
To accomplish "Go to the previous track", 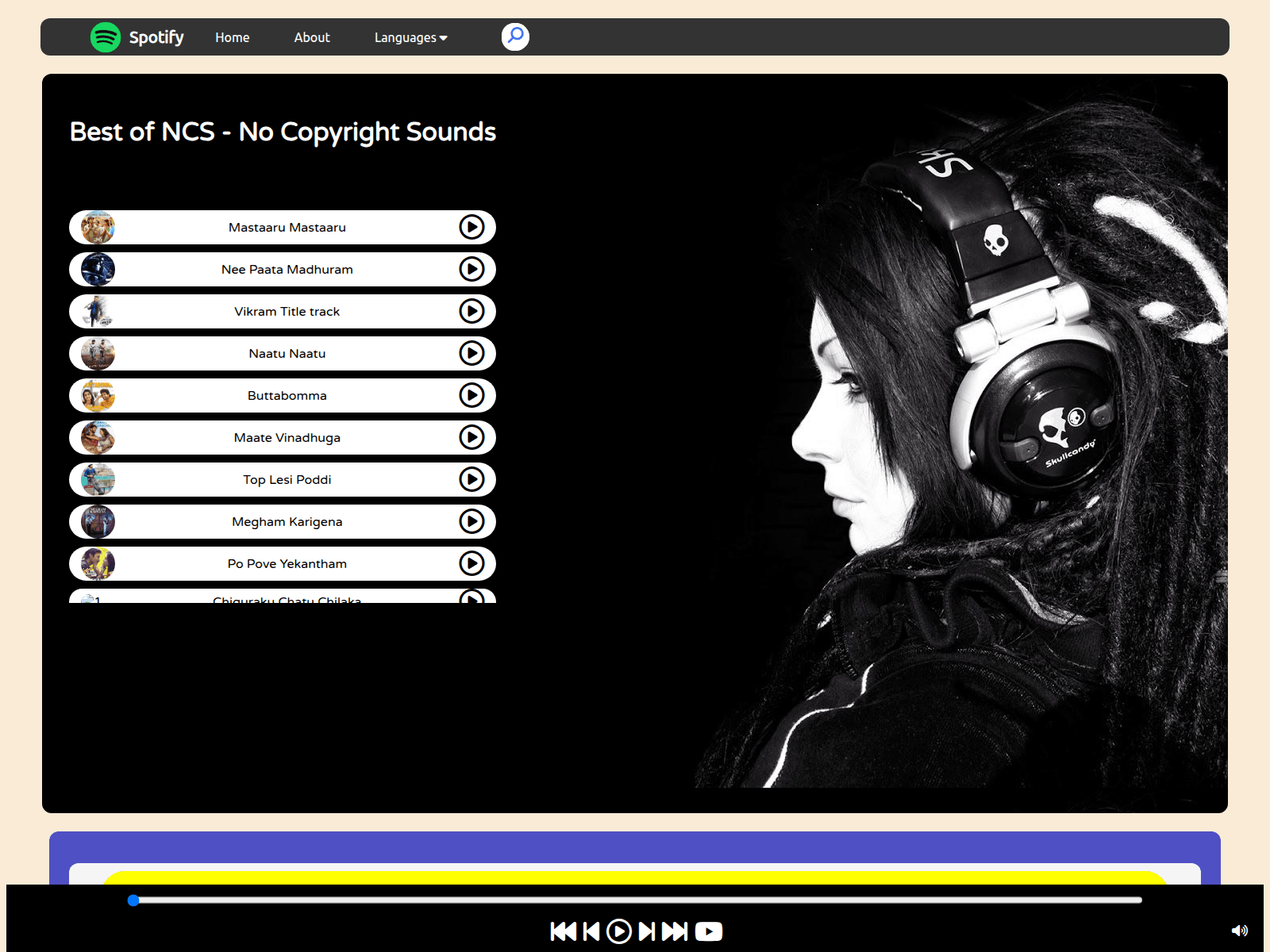I will coord(591,931).
